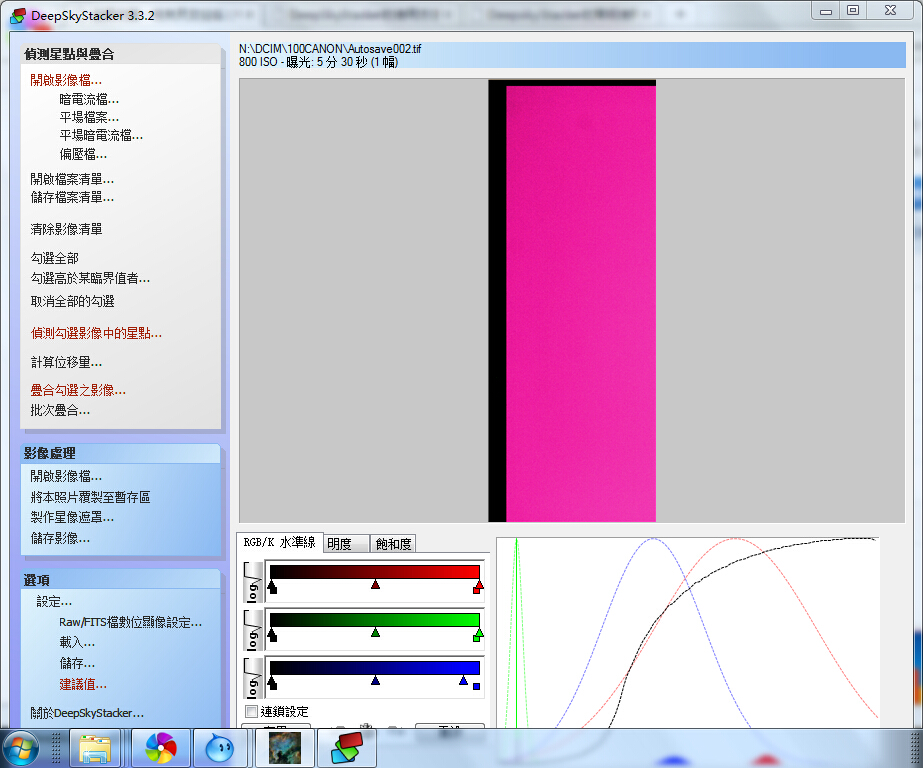
Task: Click 偏壓檔... bias files link
Action: [x=83, y=154]
